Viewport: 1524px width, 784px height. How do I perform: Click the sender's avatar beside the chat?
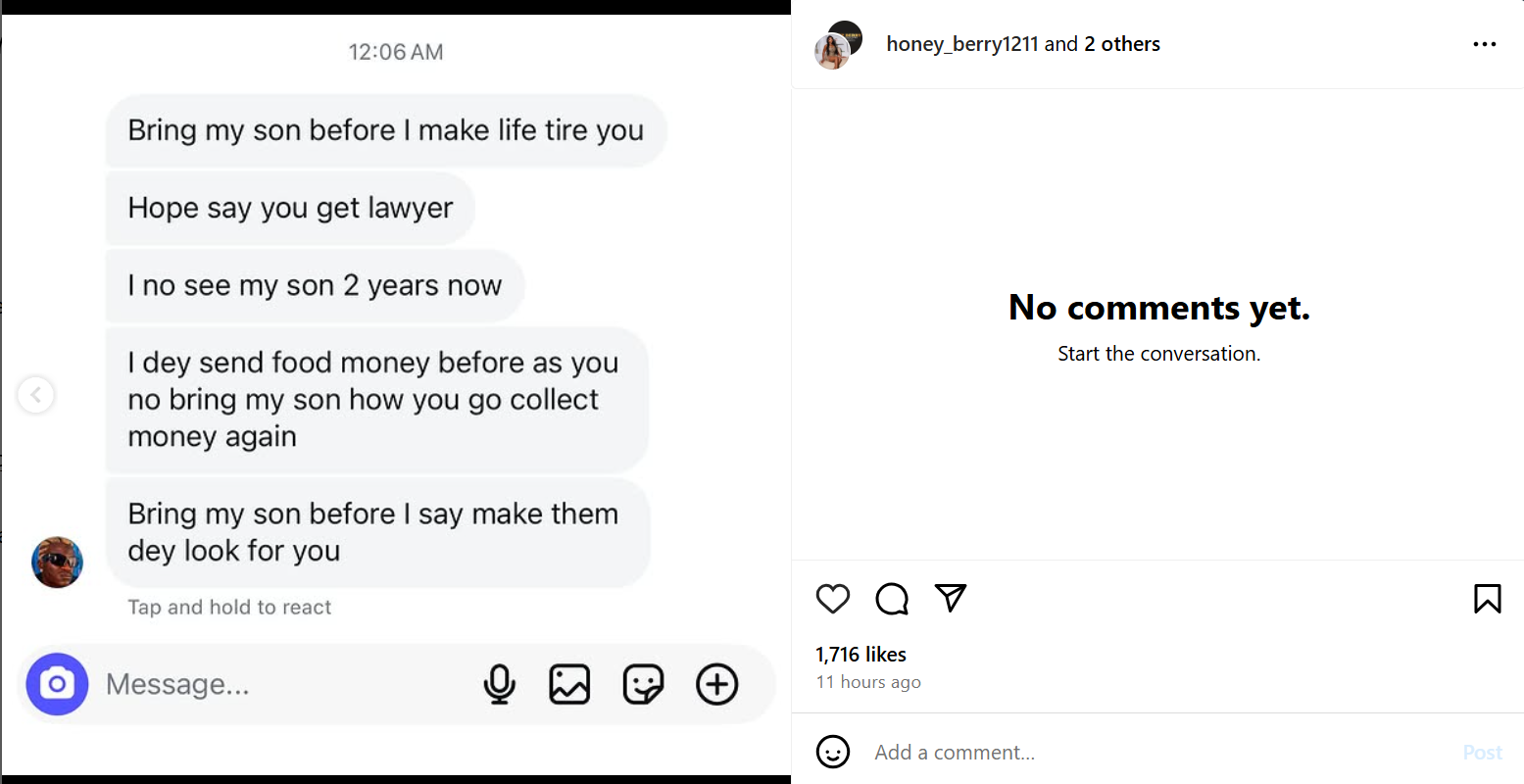click(58, 563)
